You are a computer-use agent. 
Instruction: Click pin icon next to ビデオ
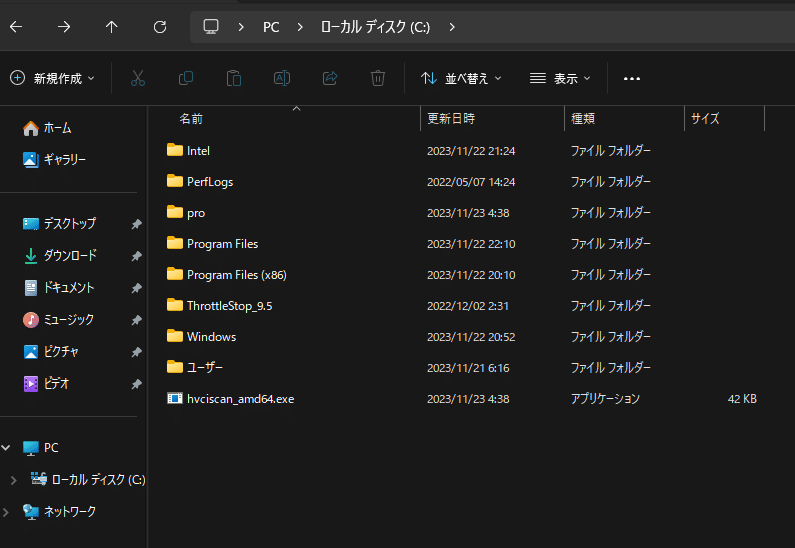pos(136,384)
